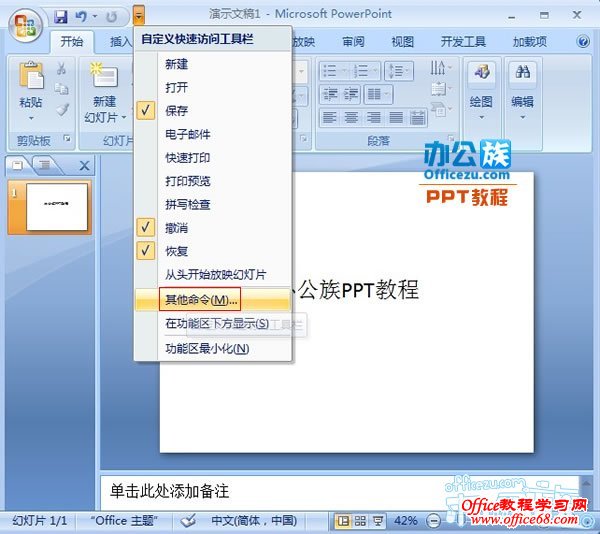Click the Numbering list icon
Image resolution: width=600 pixels, height=534 pixels.
click(x=360, y=71)
